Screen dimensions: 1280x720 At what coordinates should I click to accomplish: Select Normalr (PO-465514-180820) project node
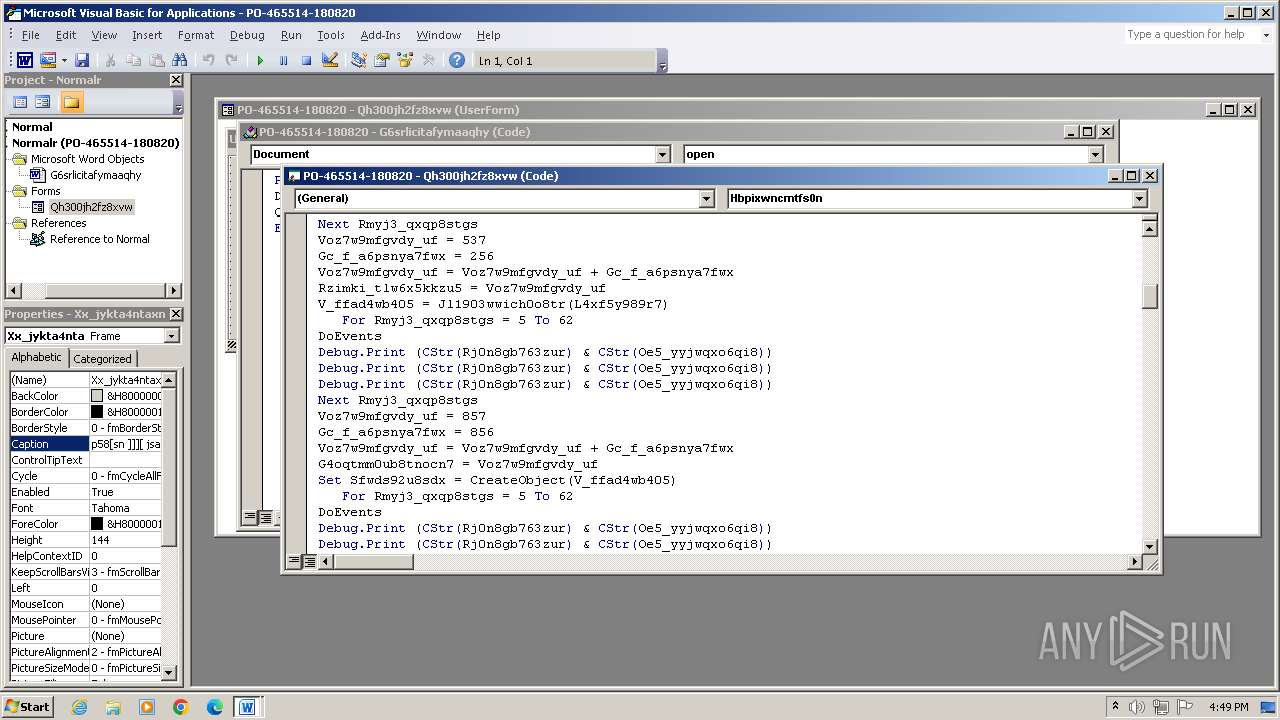pos(96,143)
